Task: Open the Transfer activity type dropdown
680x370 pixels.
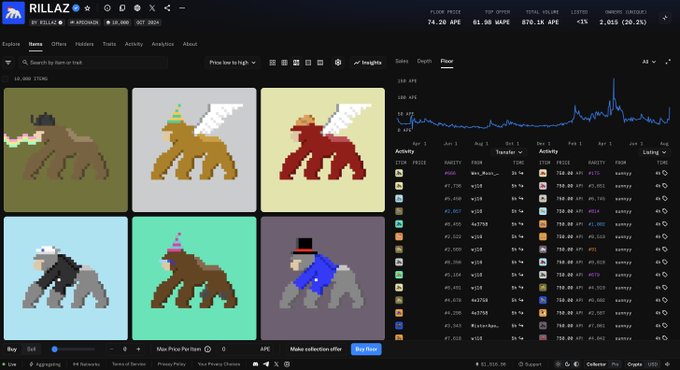Action: (509, 152)
